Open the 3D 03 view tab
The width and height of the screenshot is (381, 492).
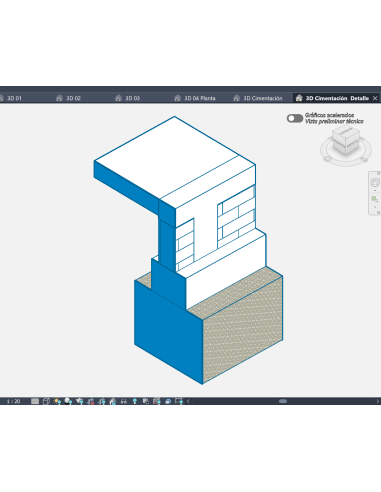[x=127, y=98]
